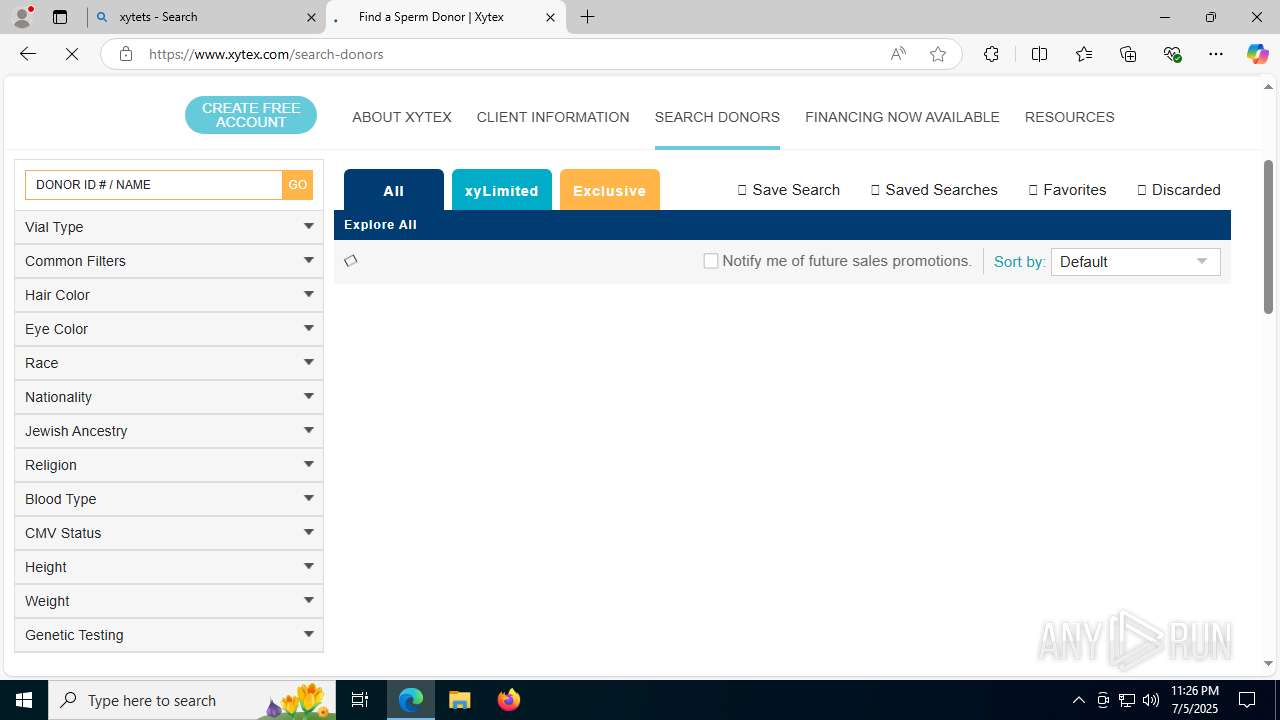Open FINANCING NOW AVAILABLE page
The image size is (1280, 720).
pyautogui.click(x=902, y=117)
